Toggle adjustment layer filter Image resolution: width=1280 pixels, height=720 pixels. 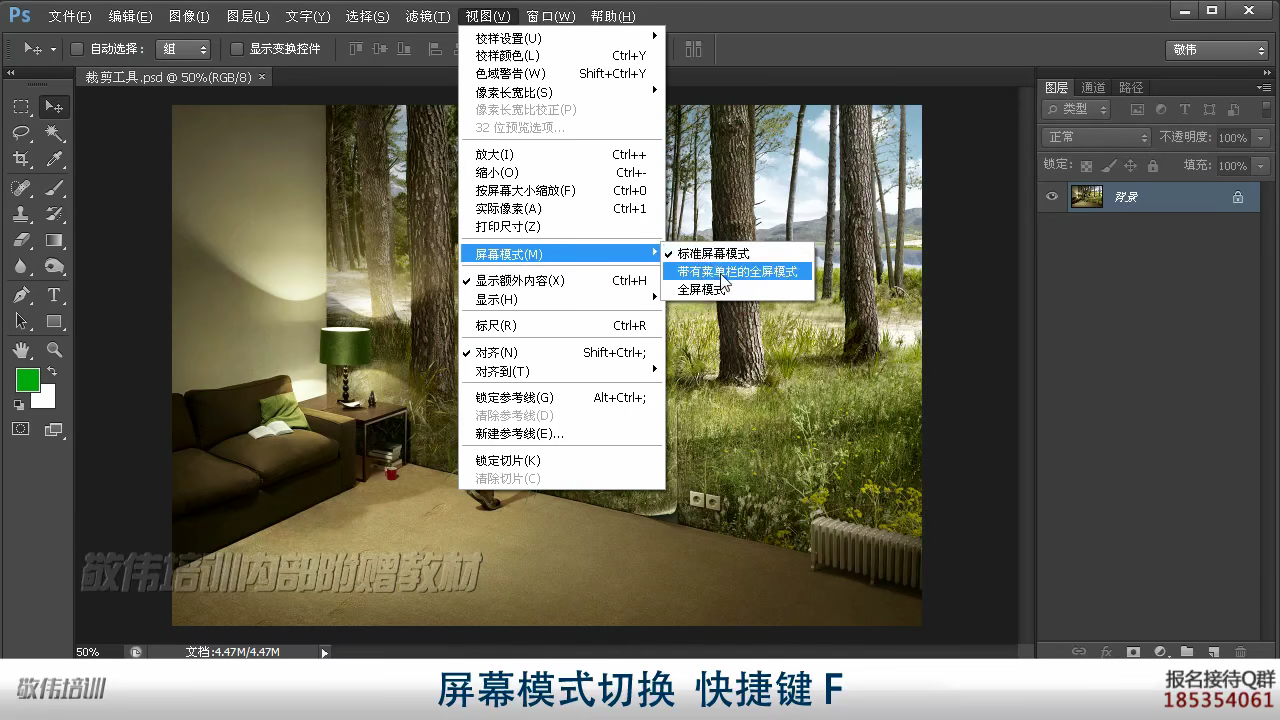tap(1161, 110)
